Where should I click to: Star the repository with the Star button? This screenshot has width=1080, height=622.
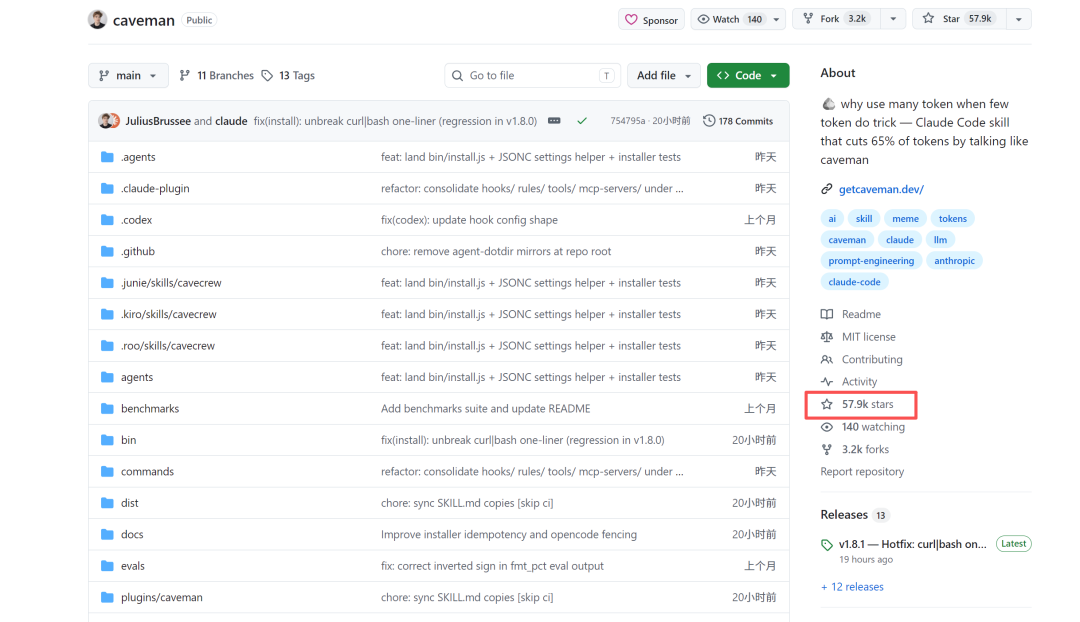point(959,19)
